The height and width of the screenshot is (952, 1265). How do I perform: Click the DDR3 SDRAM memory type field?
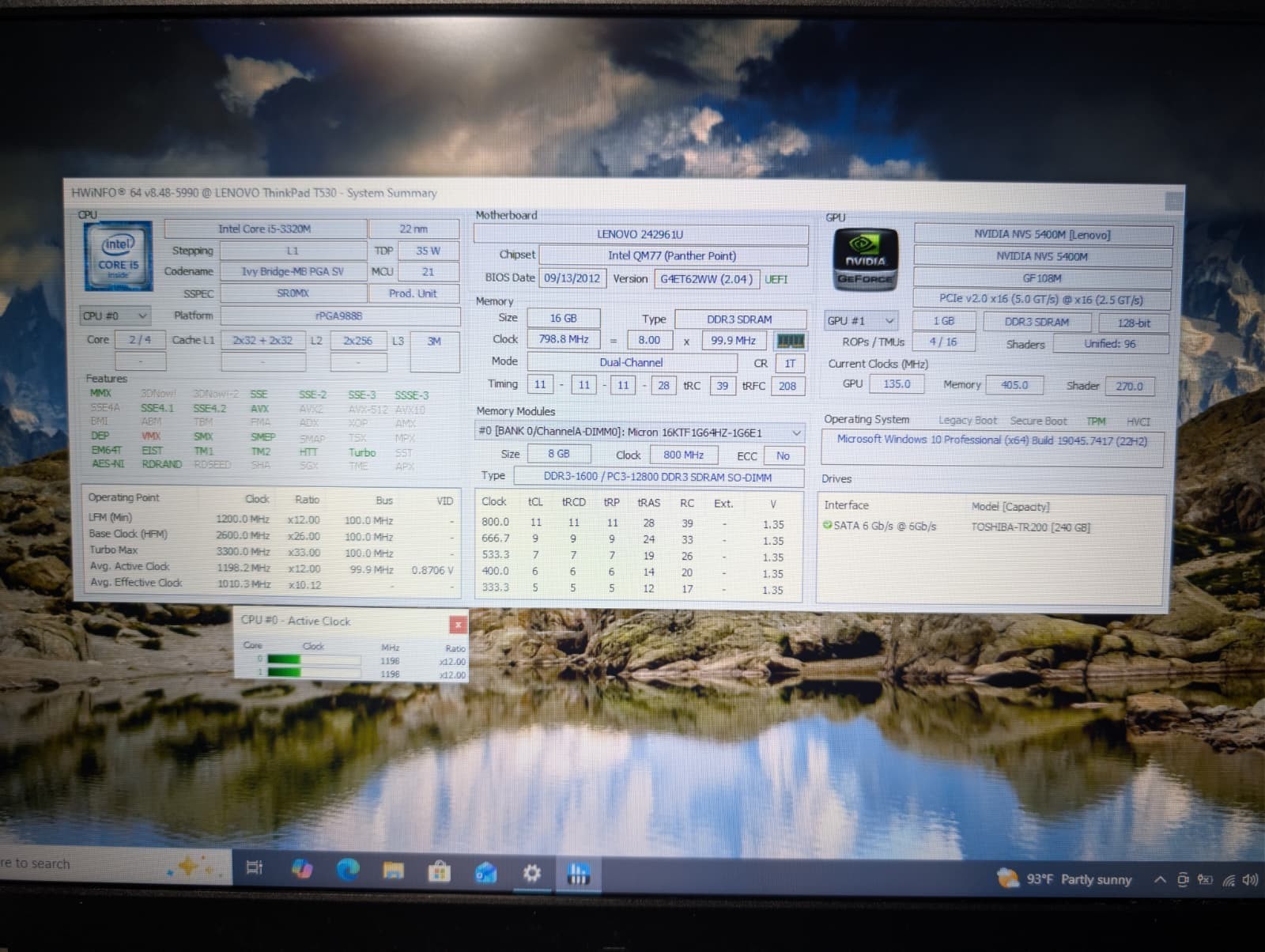pos(740,319)
